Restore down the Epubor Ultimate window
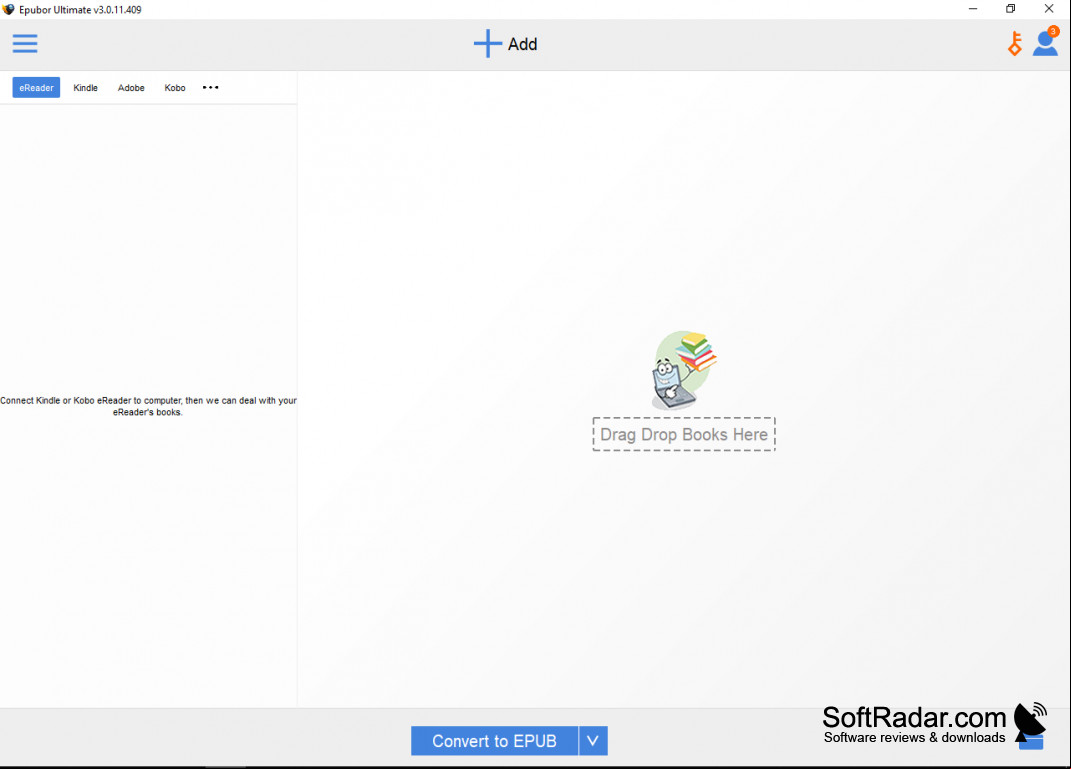Screen dimensions: 1071x769 click(x=1011, y=9)
